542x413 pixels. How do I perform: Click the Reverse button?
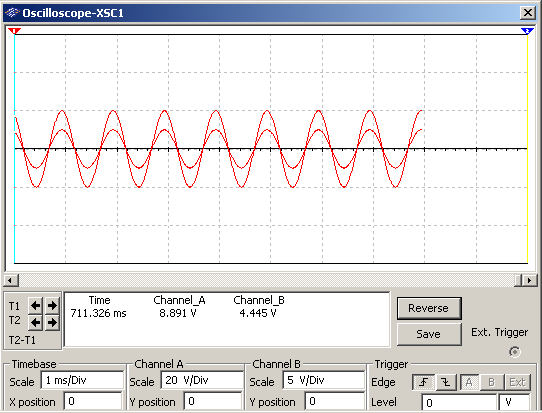coord(429,308)
